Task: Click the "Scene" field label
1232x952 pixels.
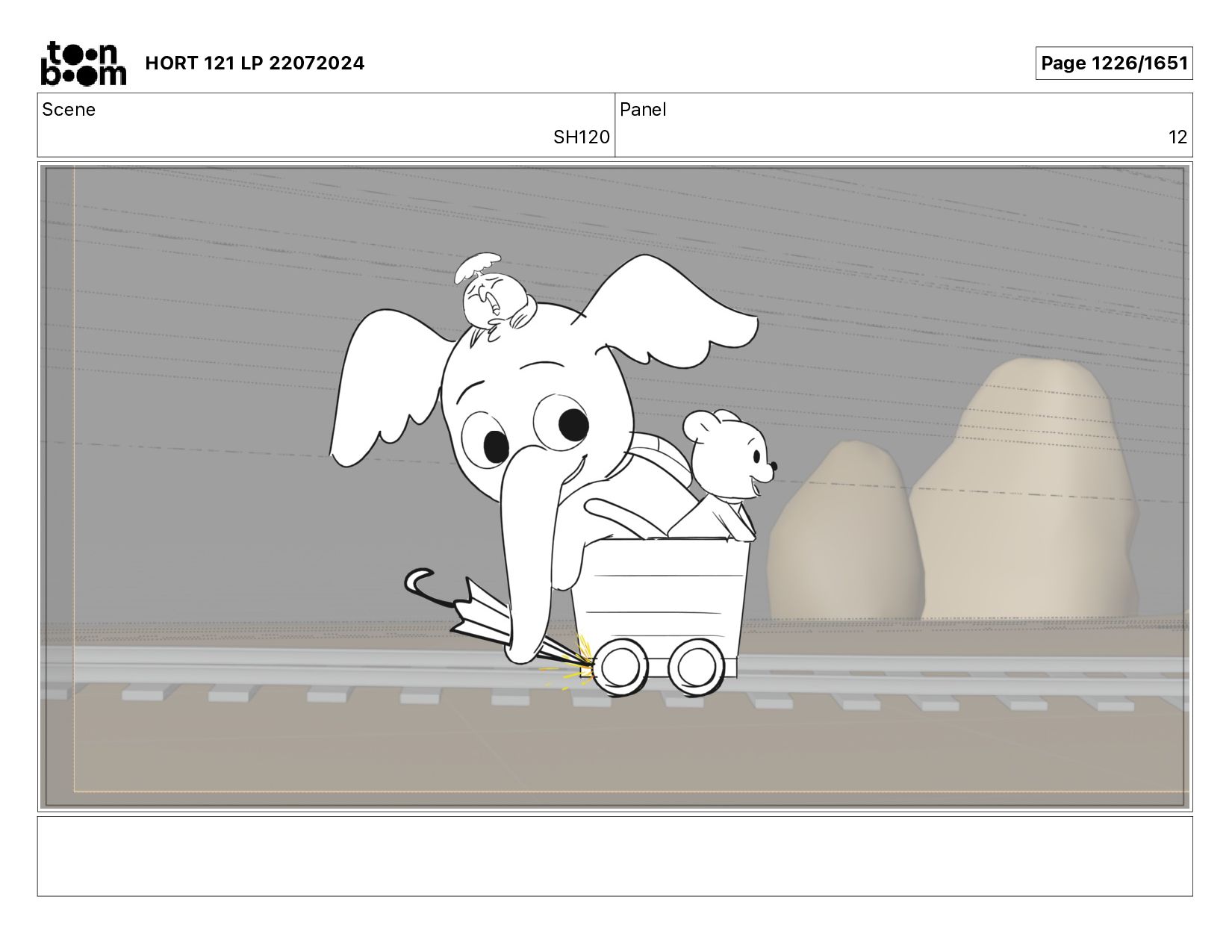Action: (69, 110)
